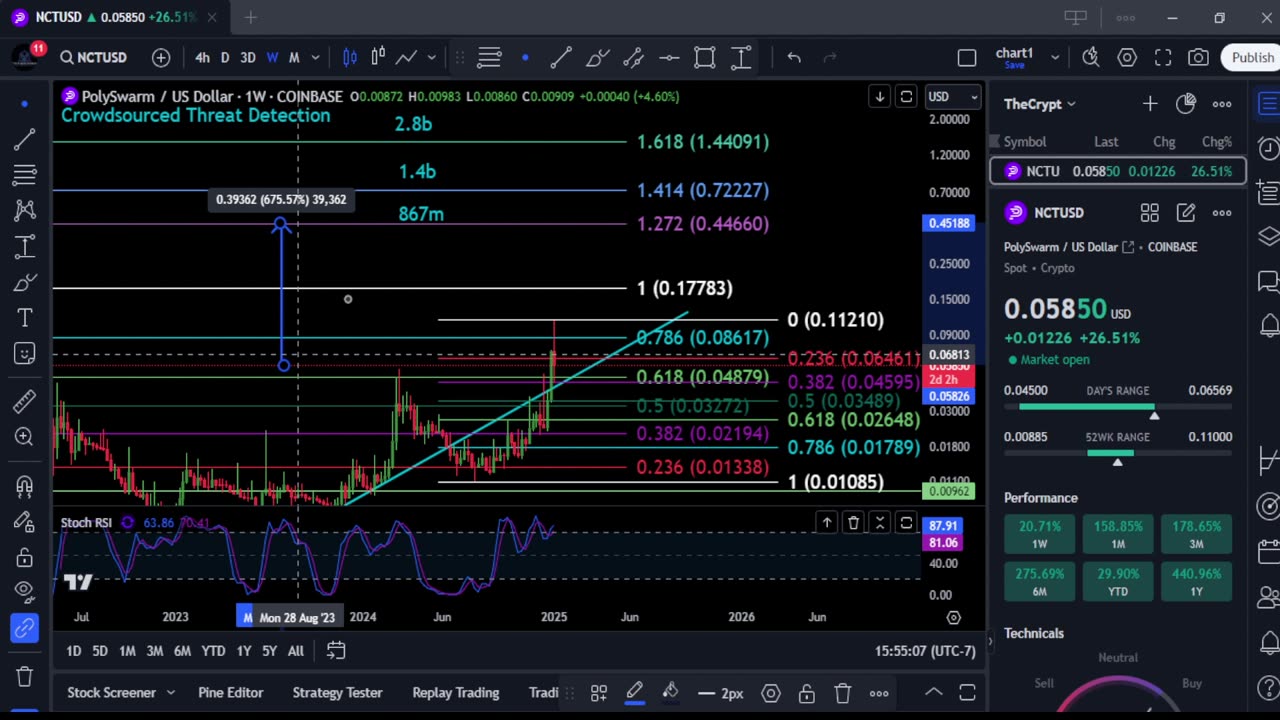This screenshot has height=720, width=1280.
Task: Open the 15:55:07 (UTC-7) timezone menu
Action: point(925,651)
